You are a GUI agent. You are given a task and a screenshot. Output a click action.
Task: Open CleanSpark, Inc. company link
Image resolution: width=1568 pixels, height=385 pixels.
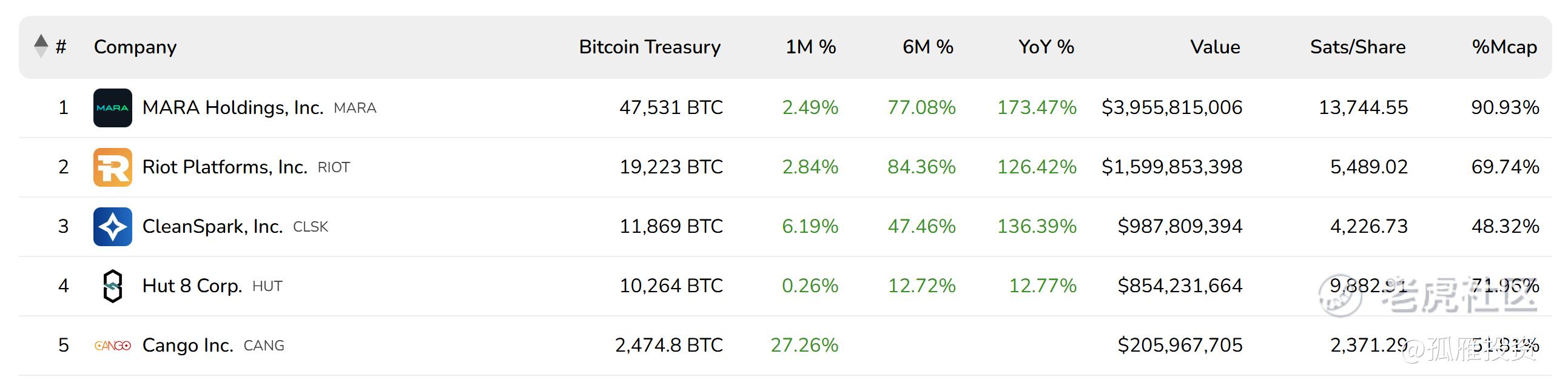click(x=212, y=227)
